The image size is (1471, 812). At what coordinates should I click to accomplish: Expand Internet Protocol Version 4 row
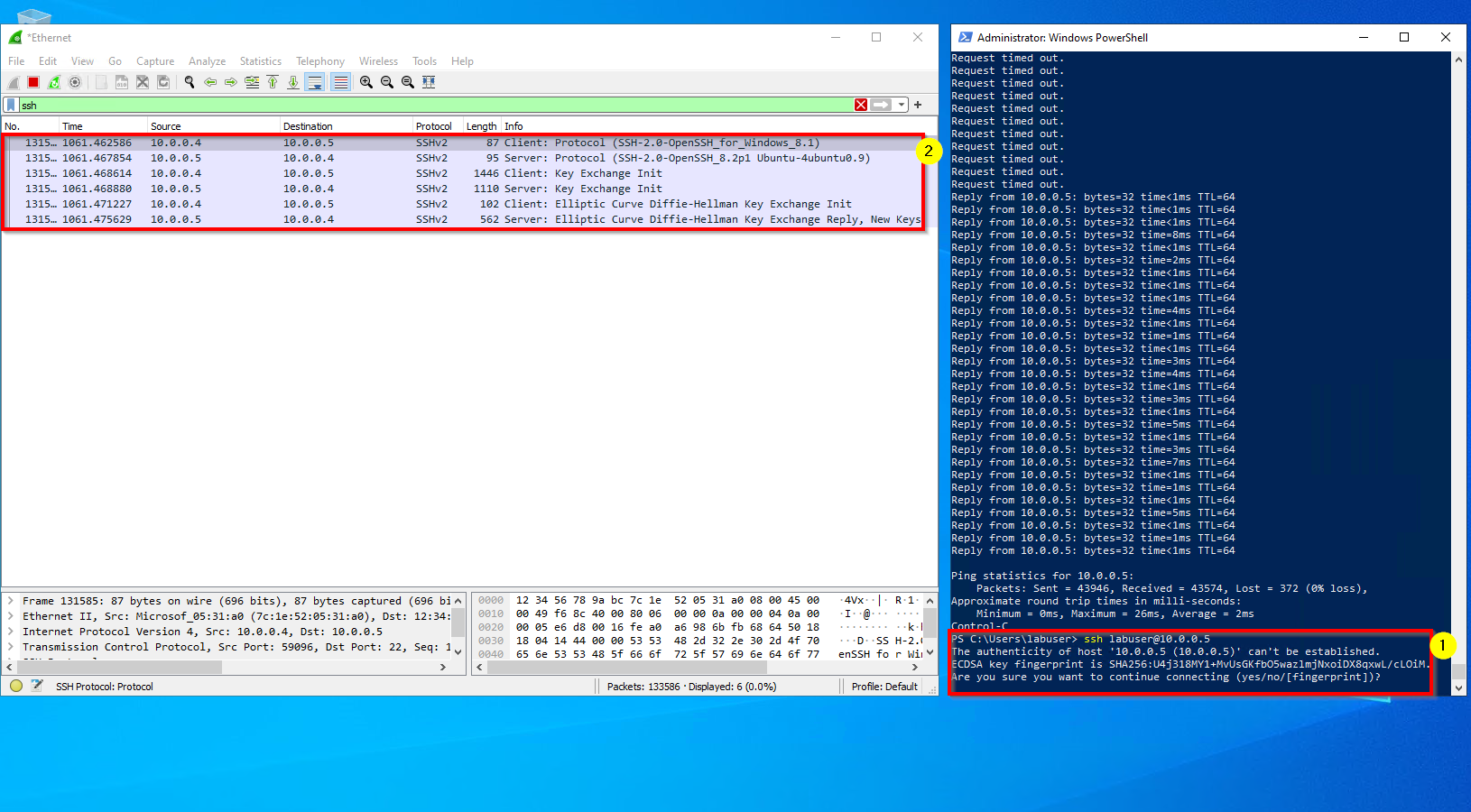click(11, 632)
